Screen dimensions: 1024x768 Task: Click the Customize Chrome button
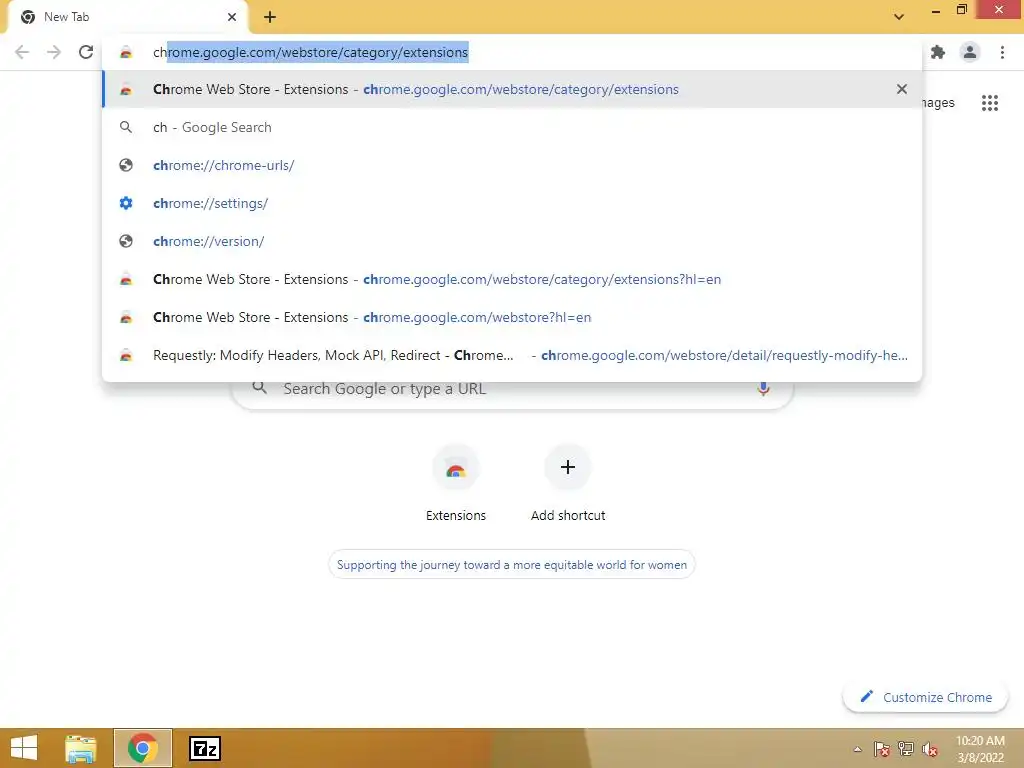pos(925,697)
